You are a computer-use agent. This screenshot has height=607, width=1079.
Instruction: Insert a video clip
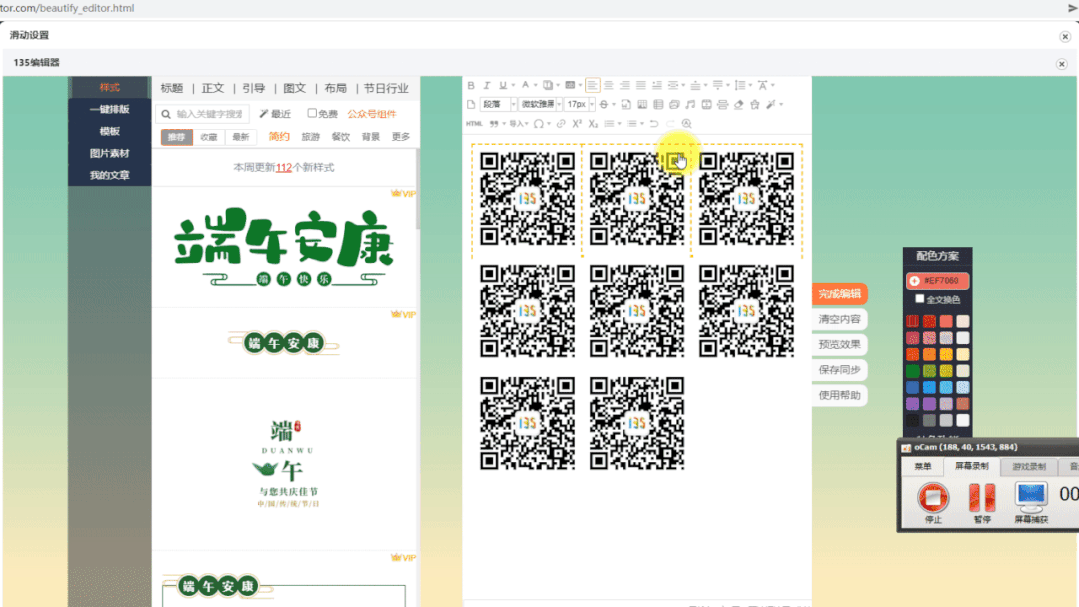[707, 105]
